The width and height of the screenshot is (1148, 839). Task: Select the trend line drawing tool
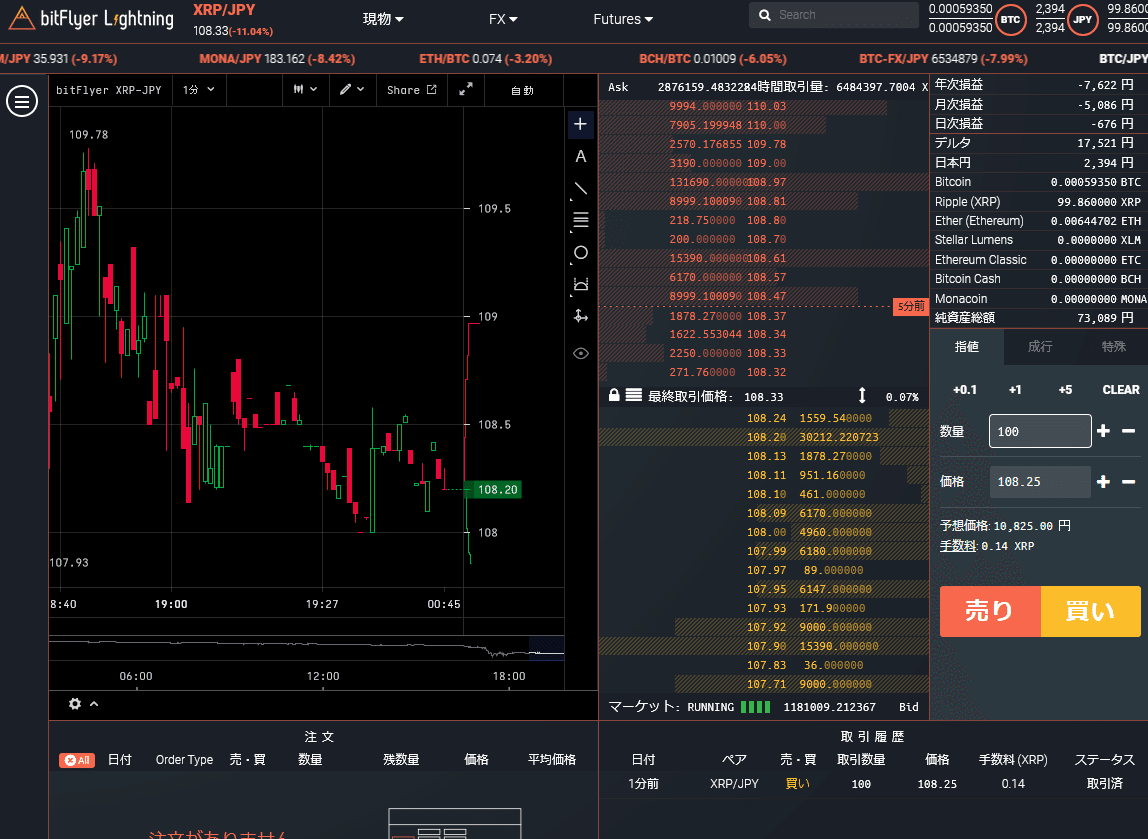pyautogui.click(x=581, y=189)
